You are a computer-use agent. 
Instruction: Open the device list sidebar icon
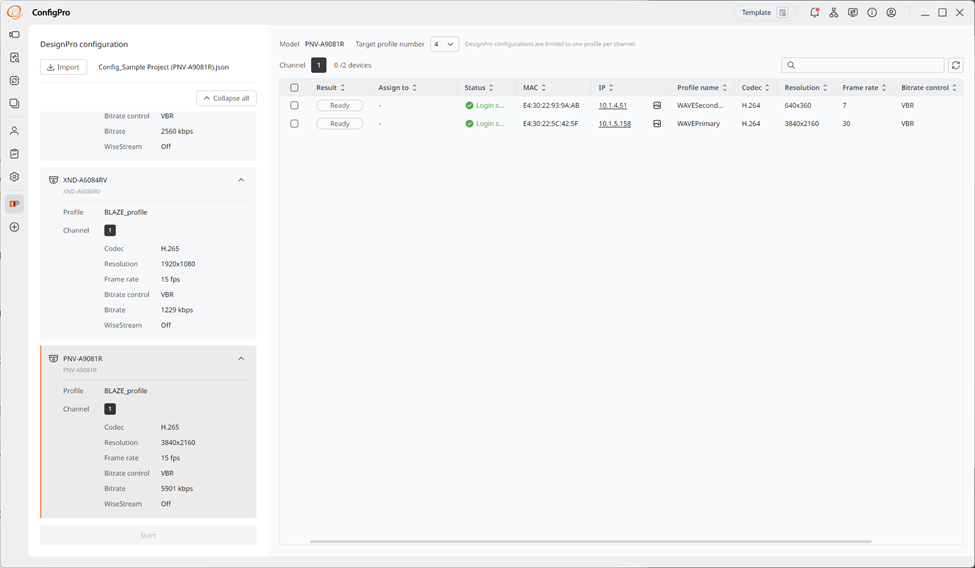click(x=14, y=35)
